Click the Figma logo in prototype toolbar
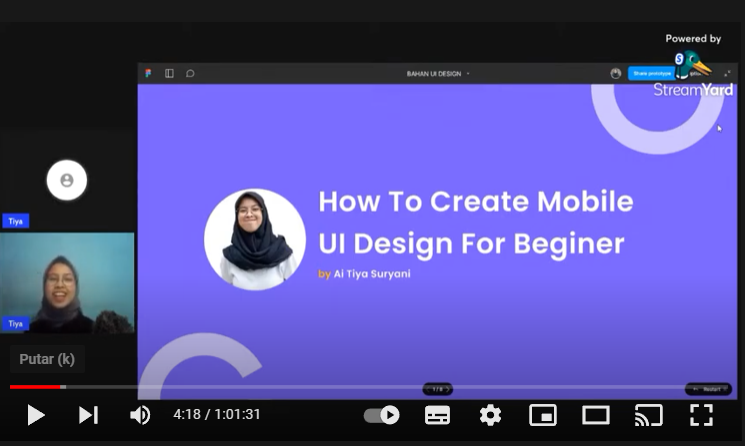The width and height of the screenshot is (745, 446). (x=148, y=73)
